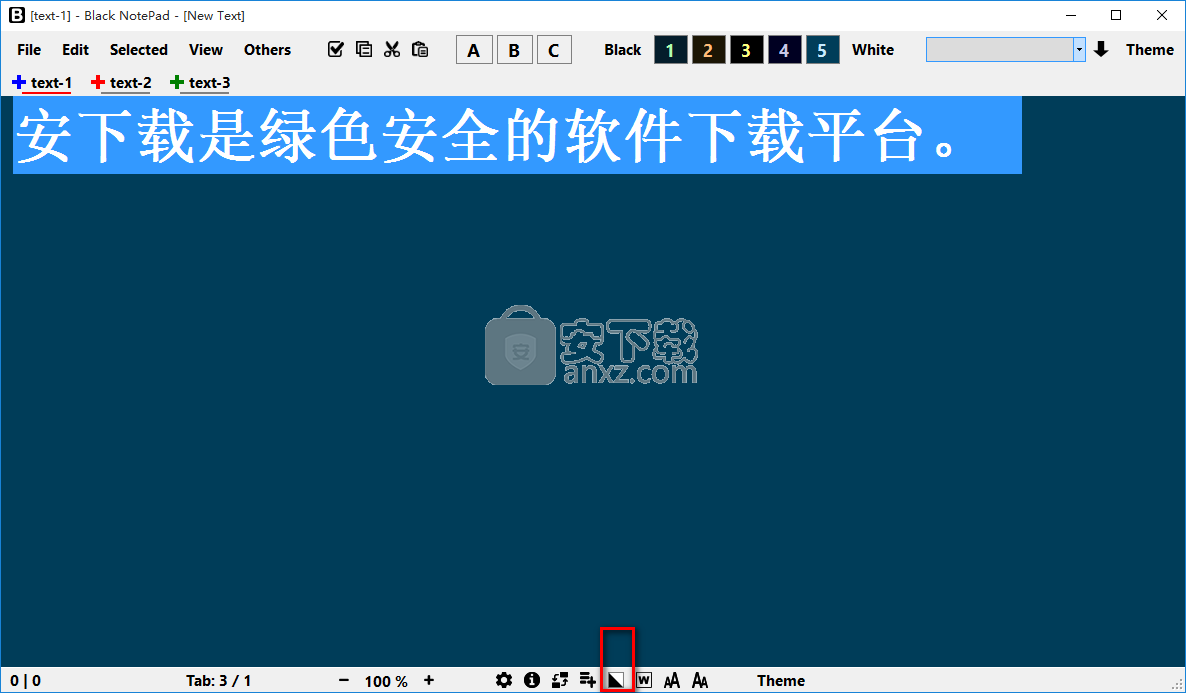This screenshot has height=693, width=1186.
Task: Expand the theme combo box dropdown arrow
Action: tap(1079, 50)
